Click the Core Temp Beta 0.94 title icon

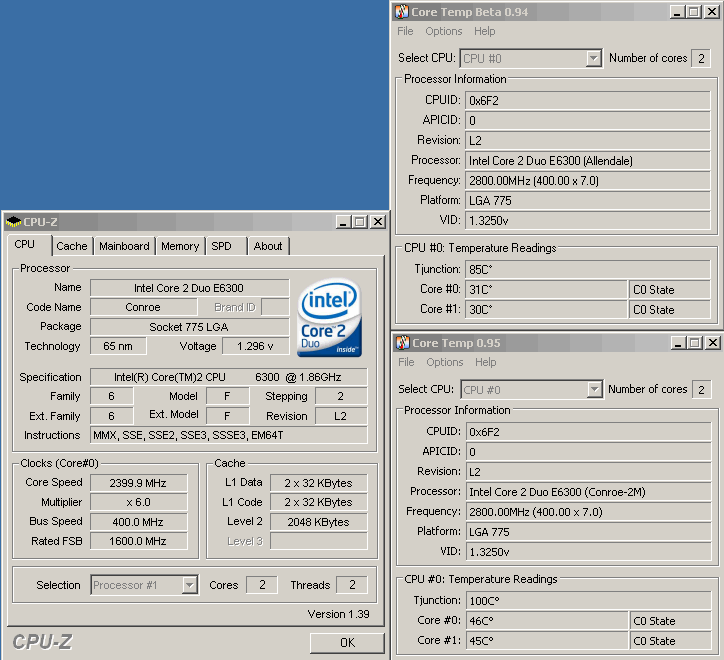(402, 12)
